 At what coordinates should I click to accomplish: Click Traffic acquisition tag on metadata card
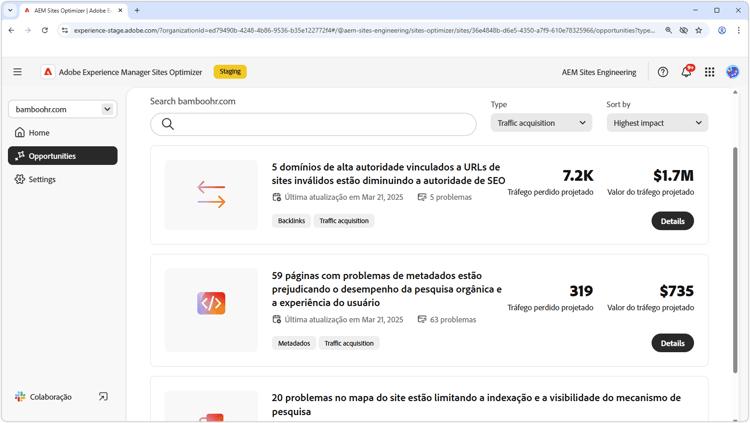pyautogui.click(x=349, y=343)
